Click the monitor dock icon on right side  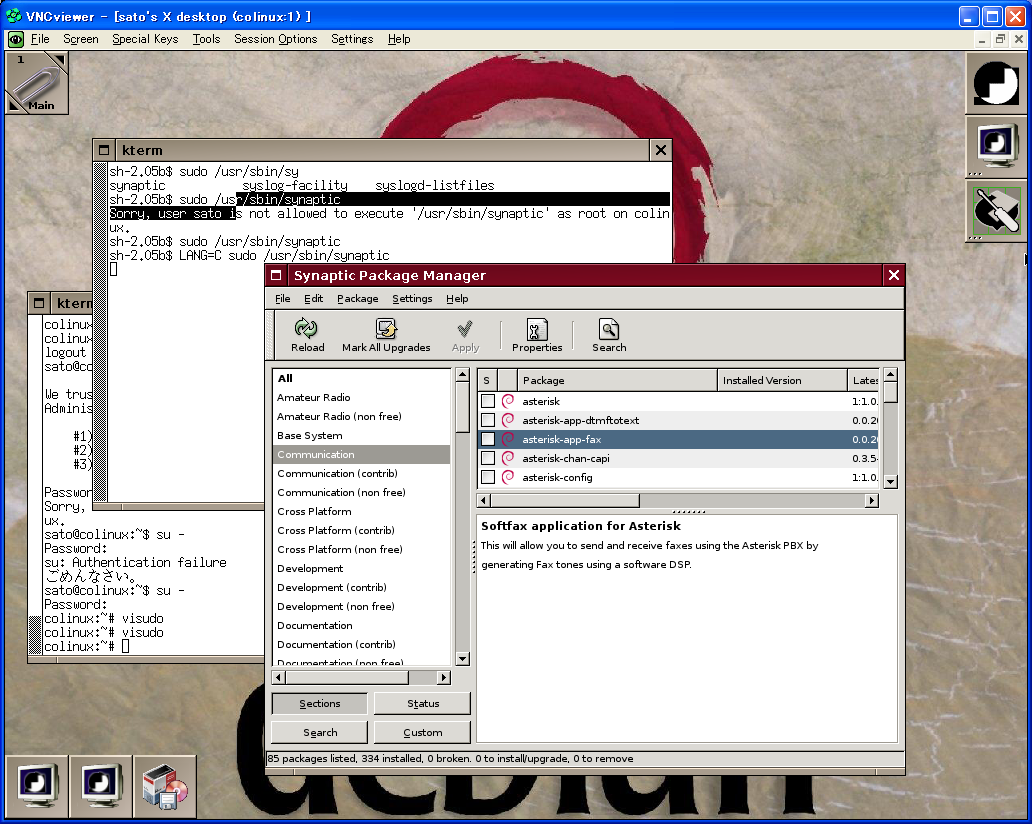click(x=996, y=146)
